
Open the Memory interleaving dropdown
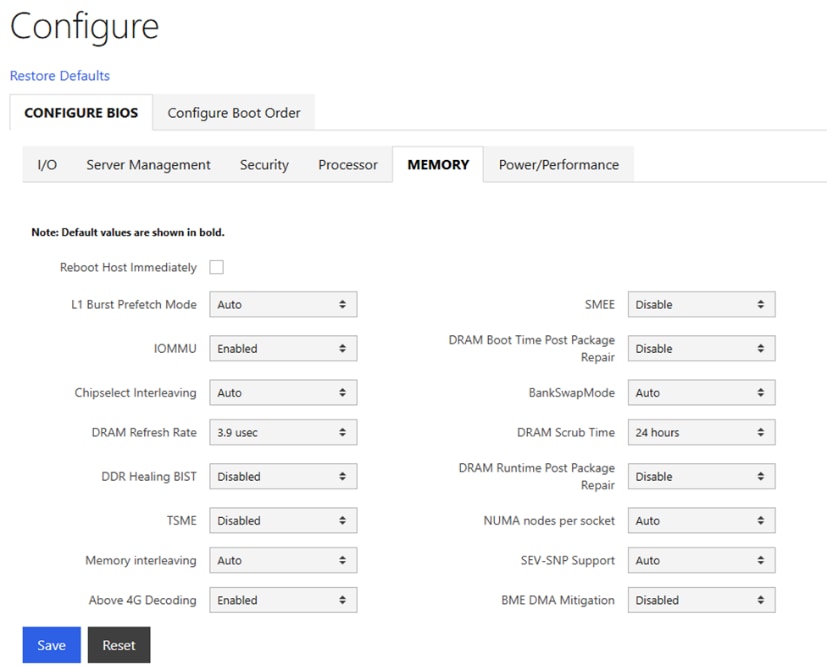pyautogui.click(x=282, y=561)
